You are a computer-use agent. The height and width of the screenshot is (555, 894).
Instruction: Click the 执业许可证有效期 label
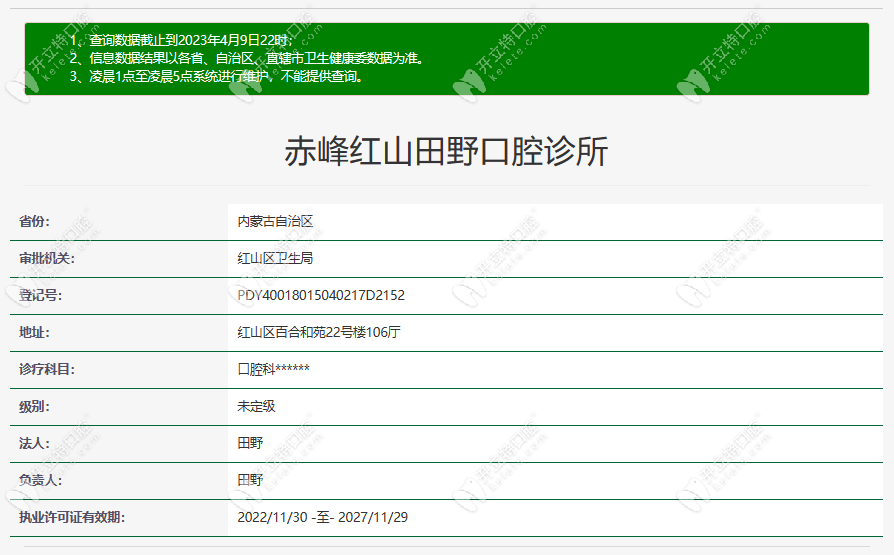point(72,517)
